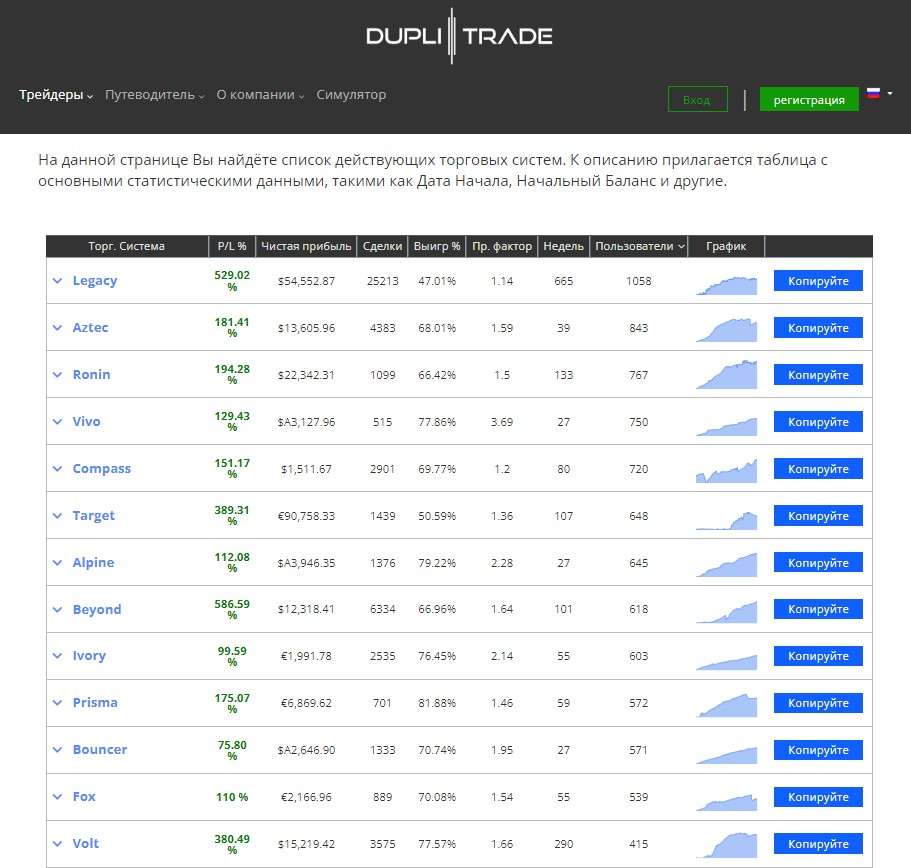The image size is (911, 868).
Task: Open the Alpine strategy link
Action: [x=93, y=563]
